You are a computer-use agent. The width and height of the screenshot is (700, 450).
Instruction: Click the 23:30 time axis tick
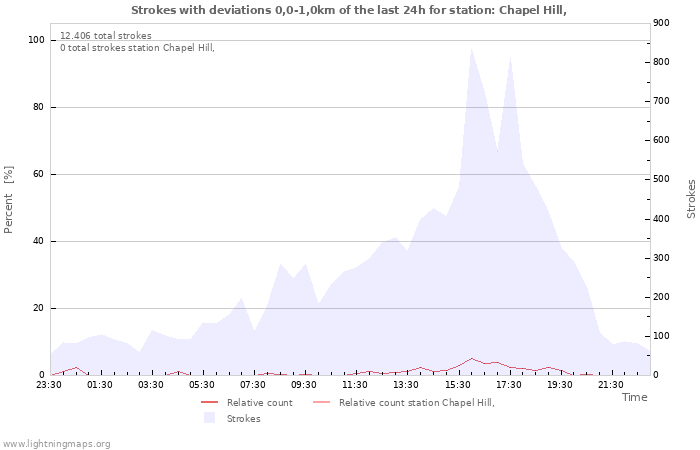point(50,384)
